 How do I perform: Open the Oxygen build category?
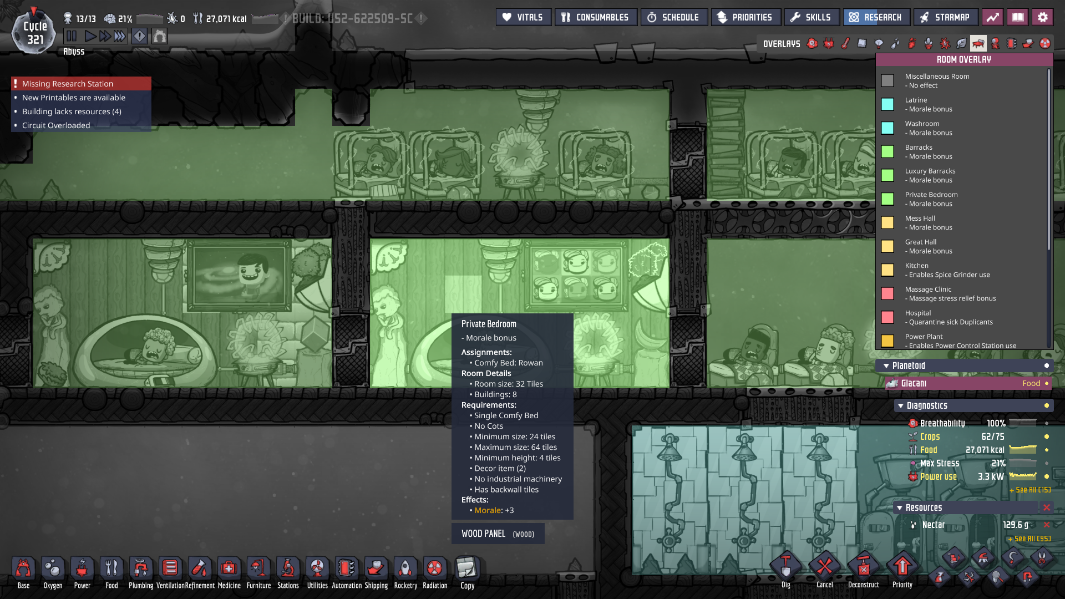tap(52, 570)
